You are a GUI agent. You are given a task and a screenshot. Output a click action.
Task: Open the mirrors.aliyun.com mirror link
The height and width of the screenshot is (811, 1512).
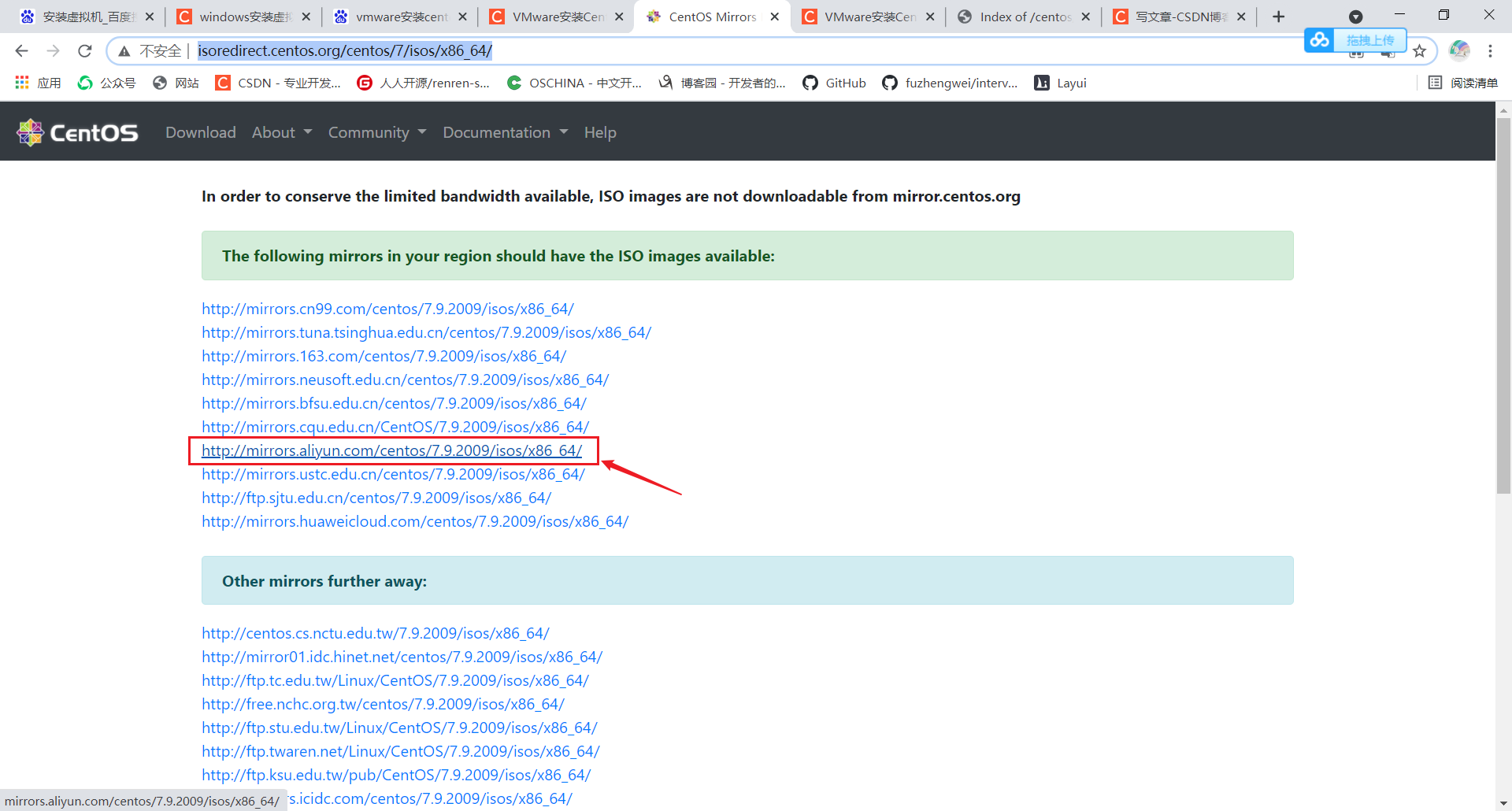pyautogui.click(x=393, y=450)
